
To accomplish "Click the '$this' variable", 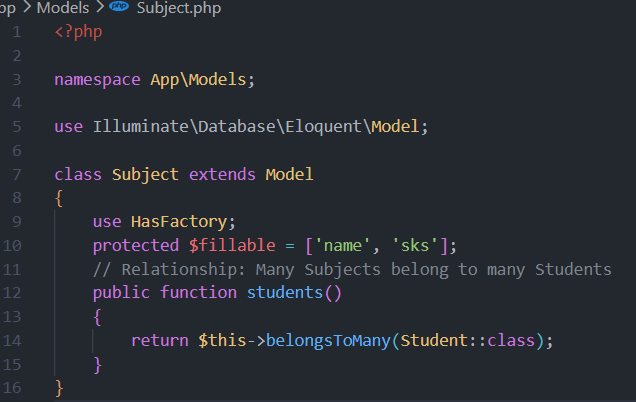I will click(x=222, y=340).
